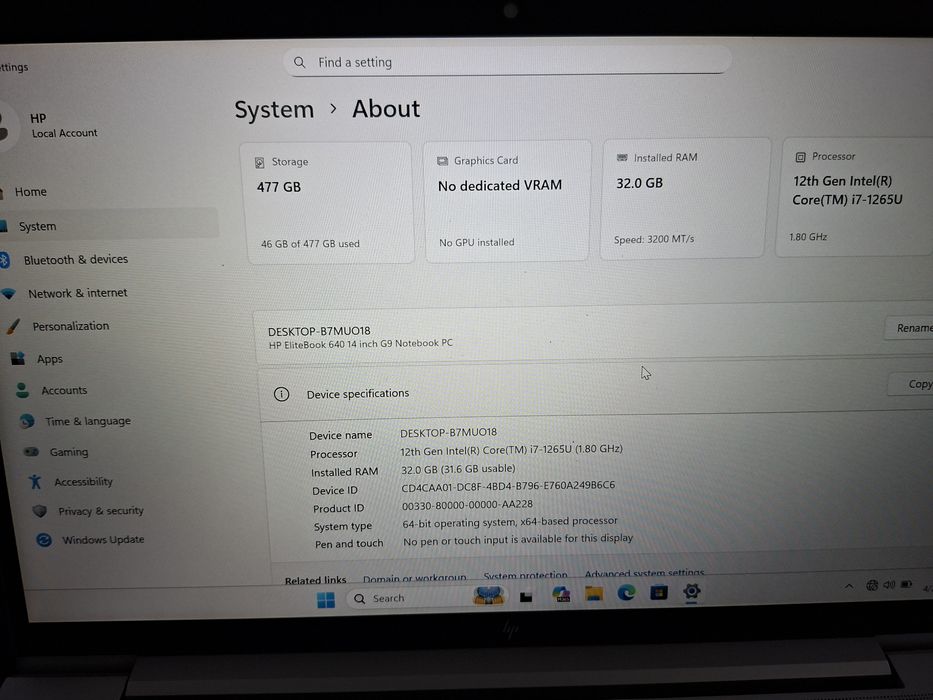
Task: Click the Processor chip icon
Action: 800,157
